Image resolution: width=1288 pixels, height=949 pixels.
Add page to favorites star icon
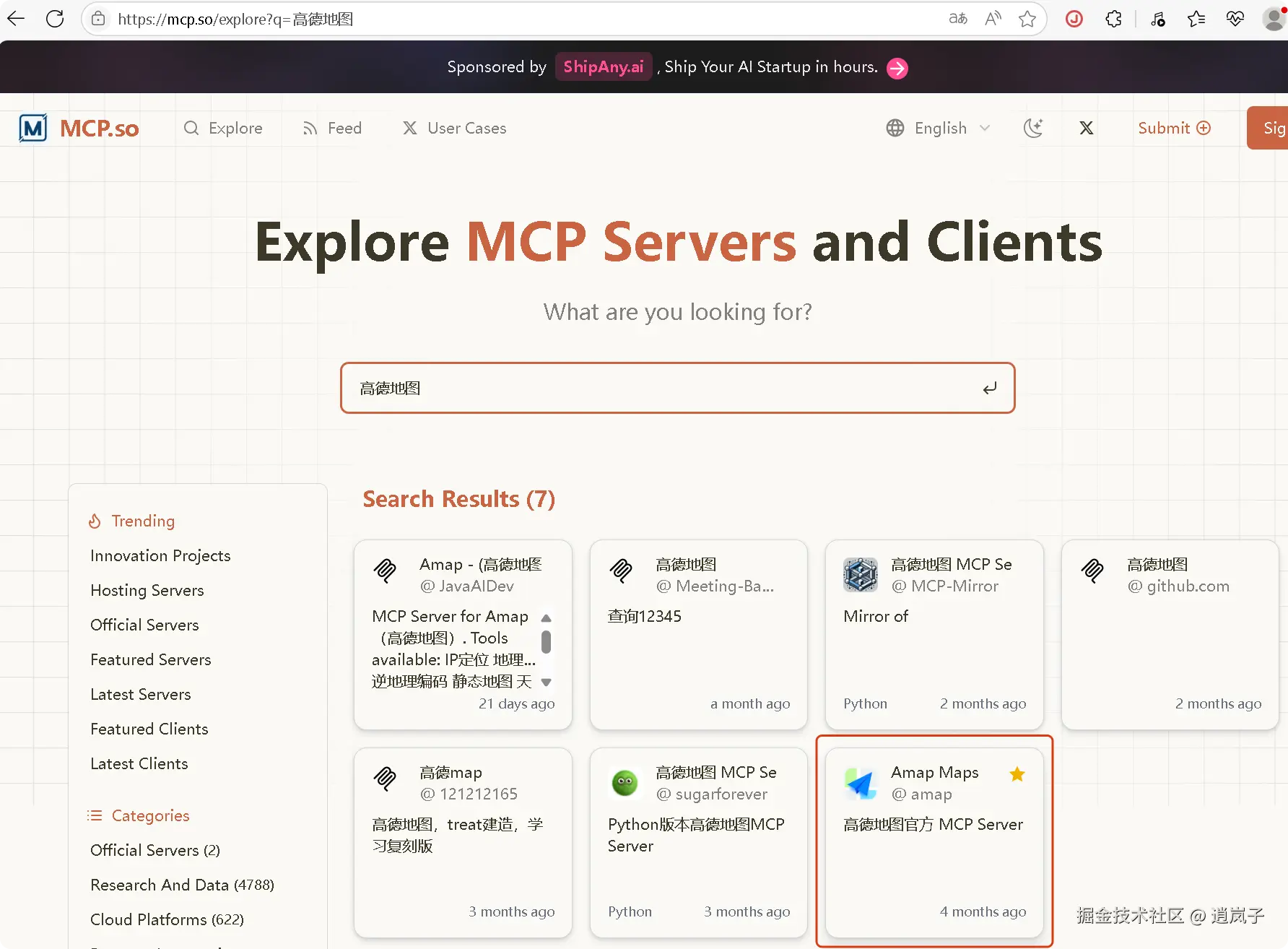(x=1027, y=19)
